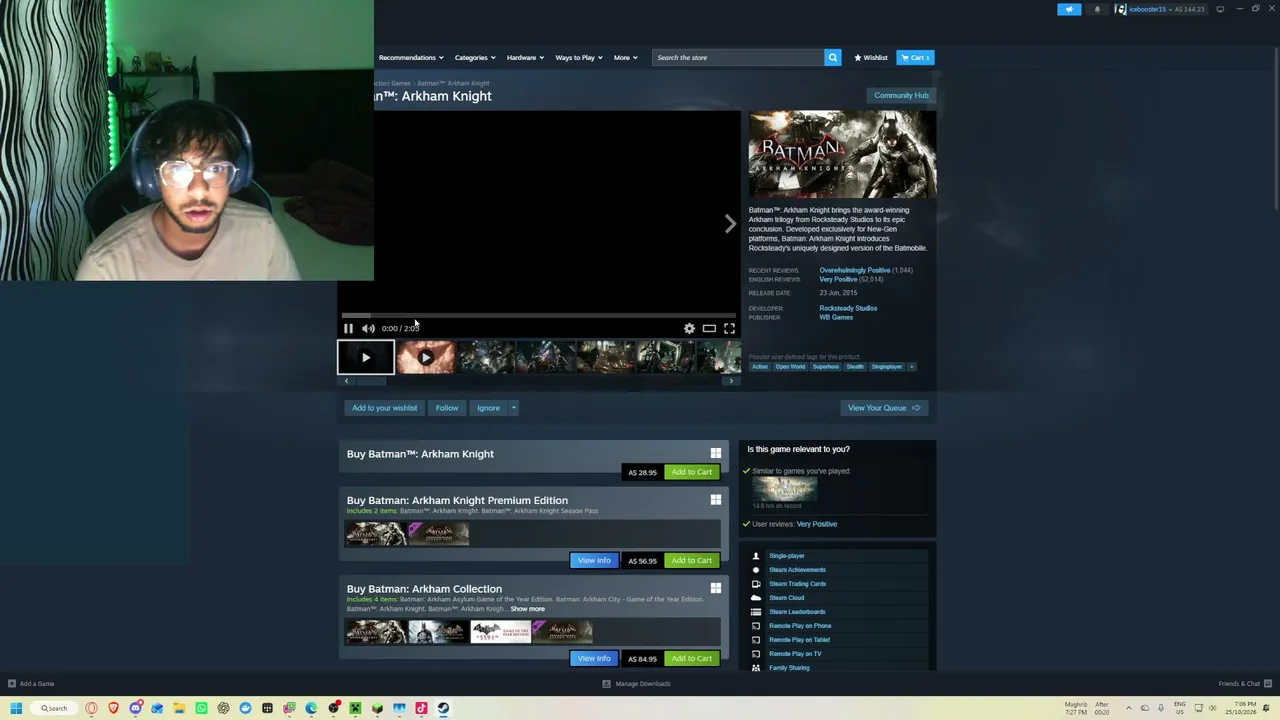Open the Cart button
Viewport: 1280px width, 720px height.
coord(915,57)
